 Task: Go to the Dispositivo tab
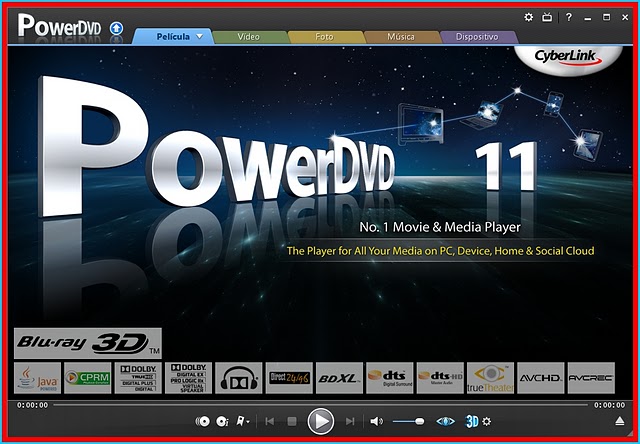477,37
